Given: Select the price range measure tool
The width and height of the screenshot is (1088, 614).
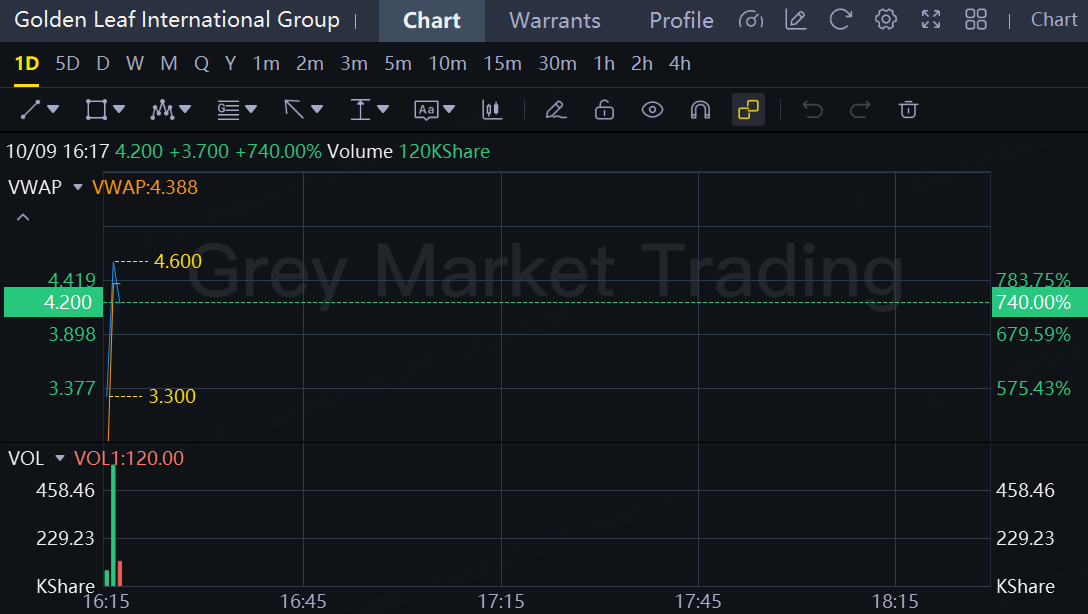Looking at the screenshot, I should (360, 110).
